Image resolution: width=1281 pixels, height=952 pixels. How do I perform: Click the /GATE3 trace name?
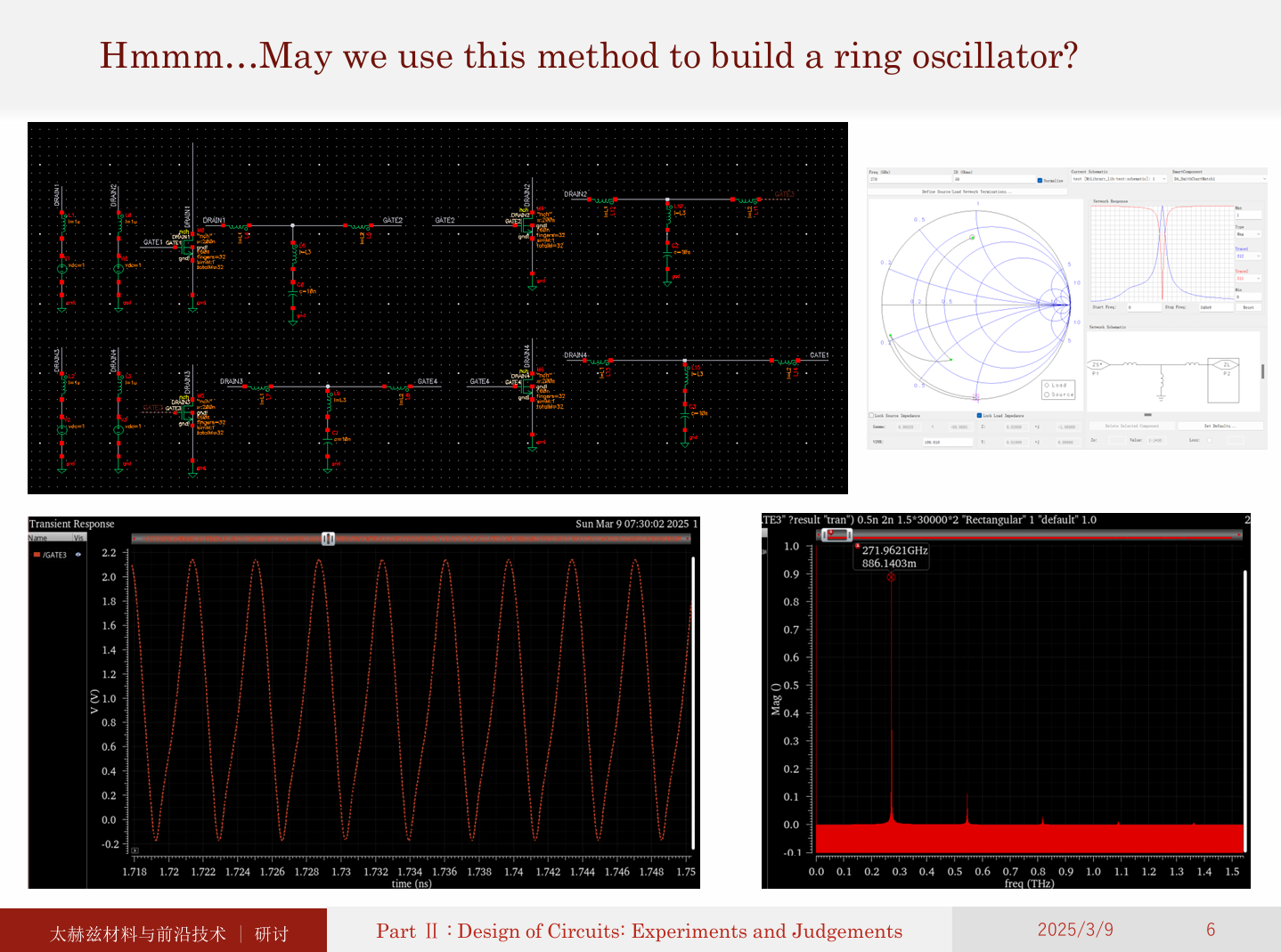(x=55, y=555)
